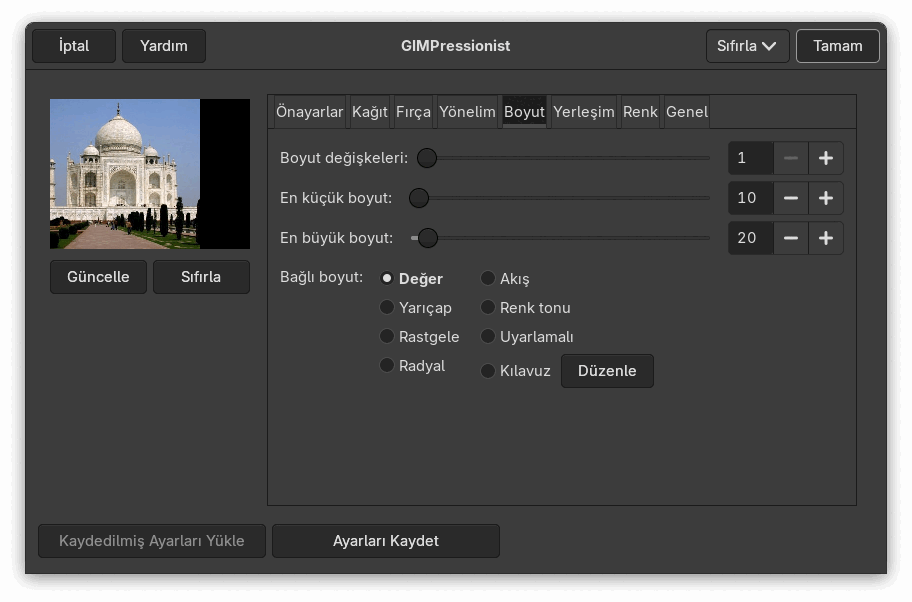Image resolution: width=912 pixels, height=602 pixels.
Task: Select the Boyut tab
Action: point(524,112)
